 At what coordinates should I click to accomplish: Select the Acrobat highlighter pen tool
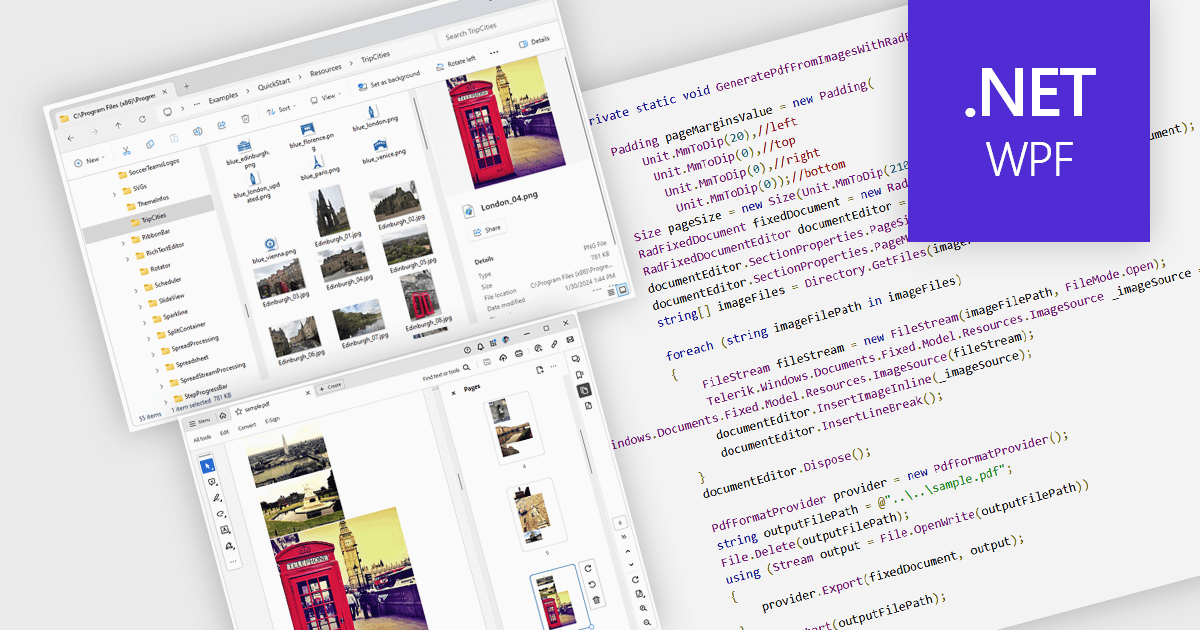(216, 497)
